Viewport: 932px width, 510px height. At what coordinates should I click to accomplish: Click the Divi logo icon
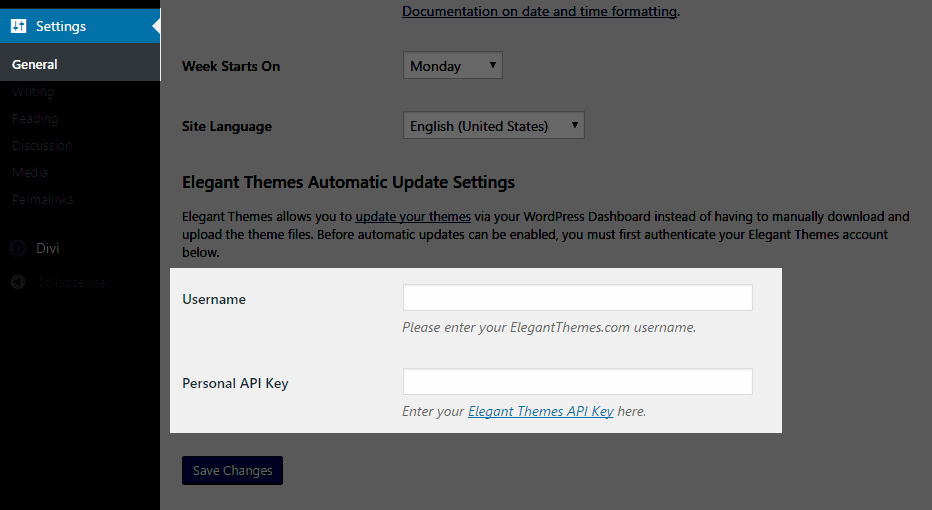tap(18, 248)
